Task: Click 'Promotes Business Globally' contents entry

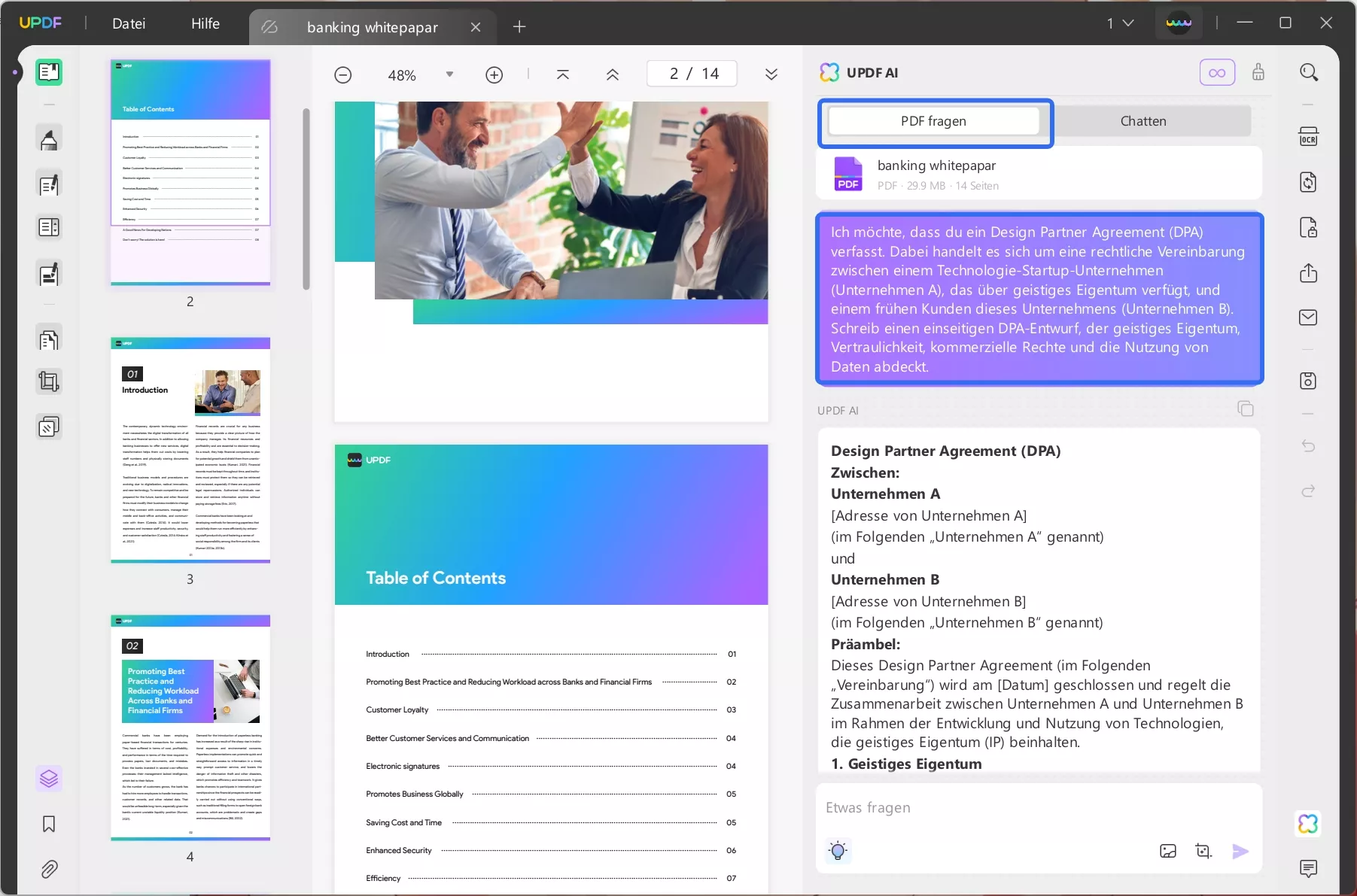Action: pyautogui.click(x=551, y=794)
